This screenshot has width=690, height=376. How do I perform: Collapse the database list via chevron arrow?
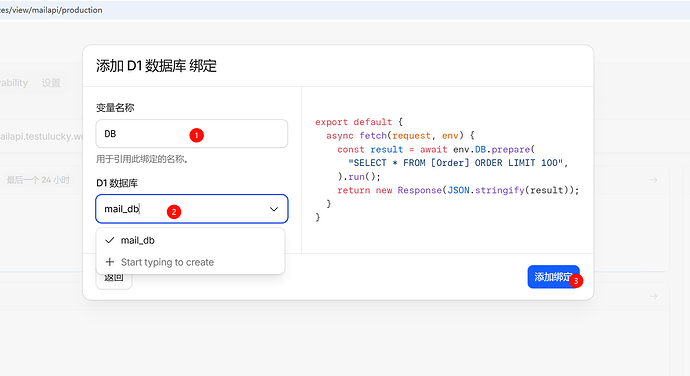(274, 209)
